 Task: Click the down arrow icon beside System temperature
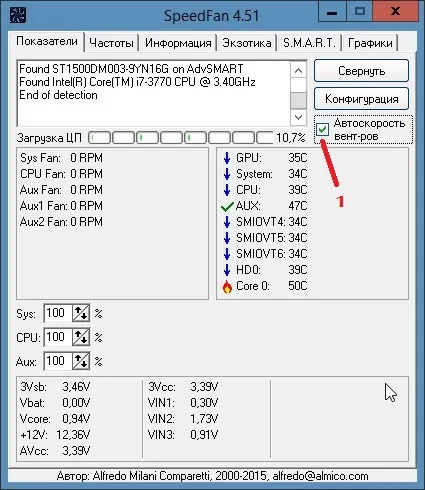click(227, 174)
